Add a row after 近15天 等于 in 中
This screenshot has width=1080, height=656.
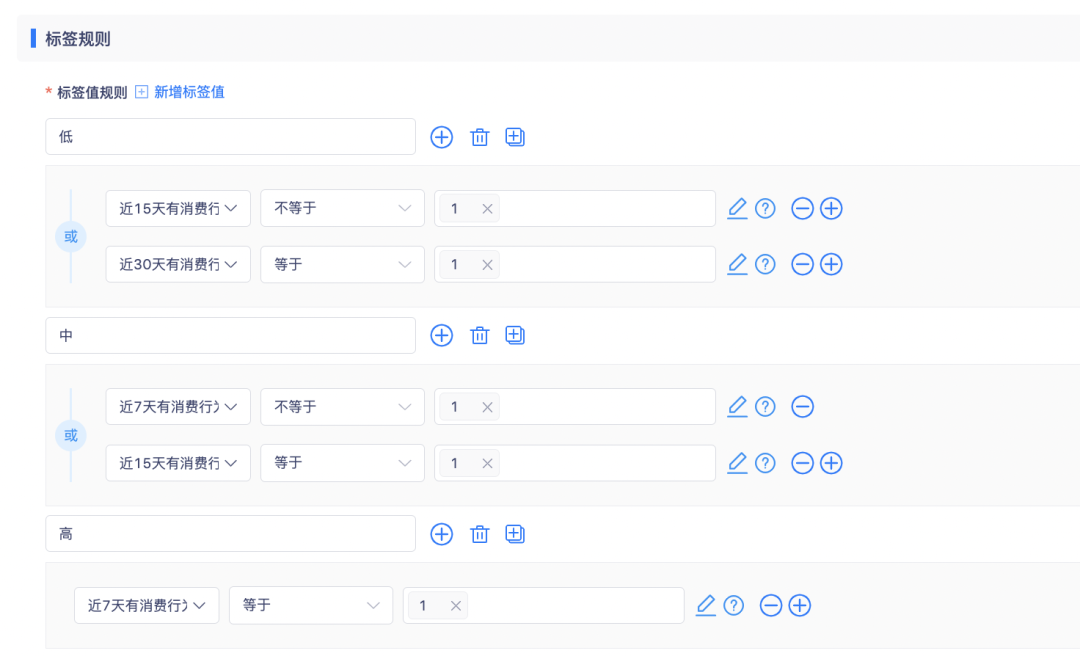(831, 463)
